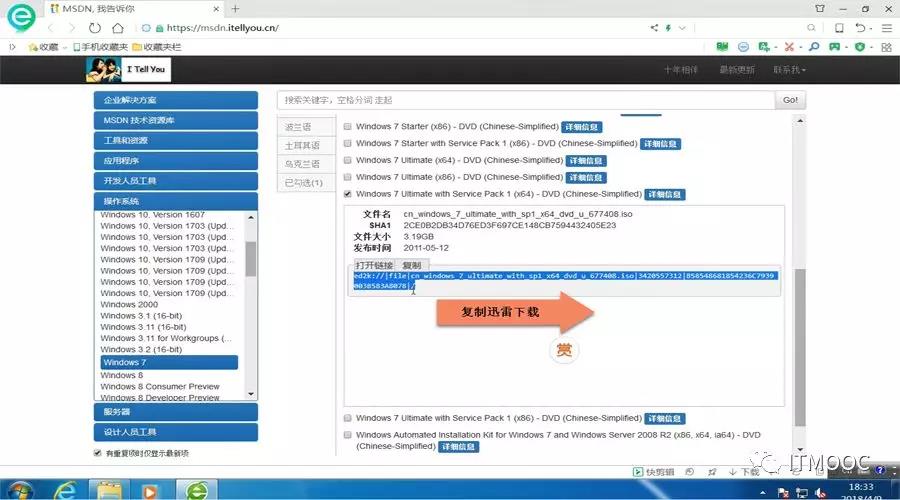Switch to the 复制 tab

412,265
